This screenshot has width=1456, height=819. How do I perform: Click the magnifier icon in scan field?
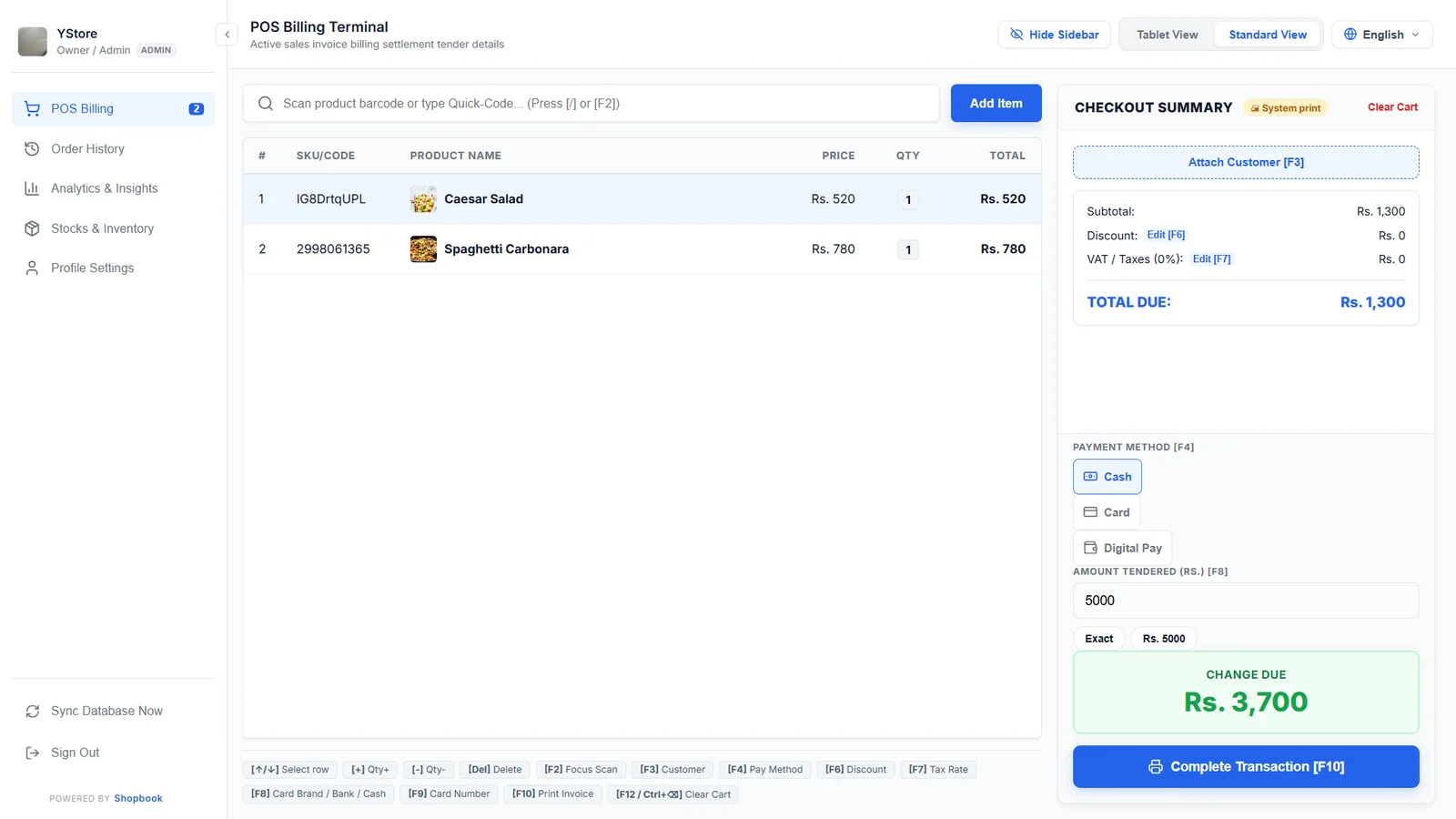point(265,104)
